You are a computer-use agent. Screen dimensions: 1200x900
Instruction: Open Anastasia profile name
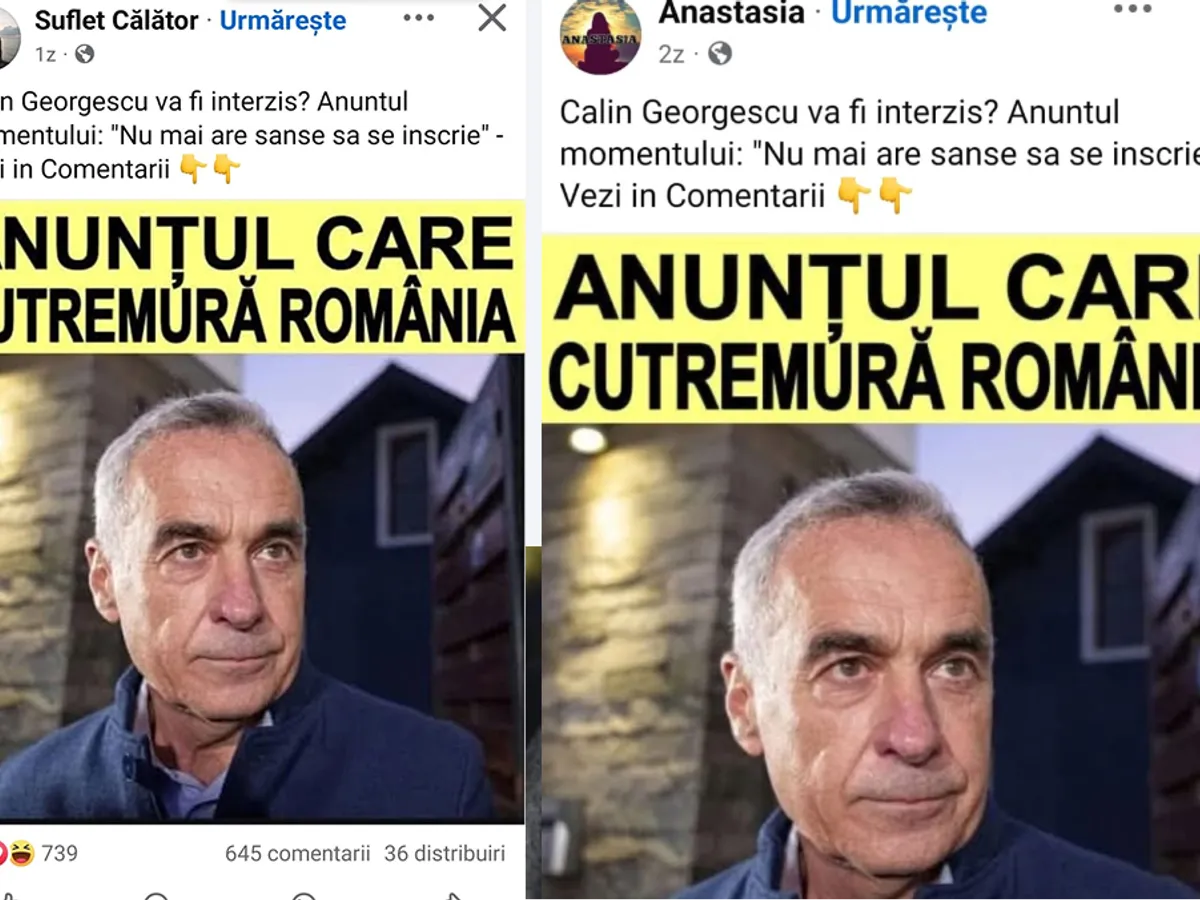click(731, 12)
